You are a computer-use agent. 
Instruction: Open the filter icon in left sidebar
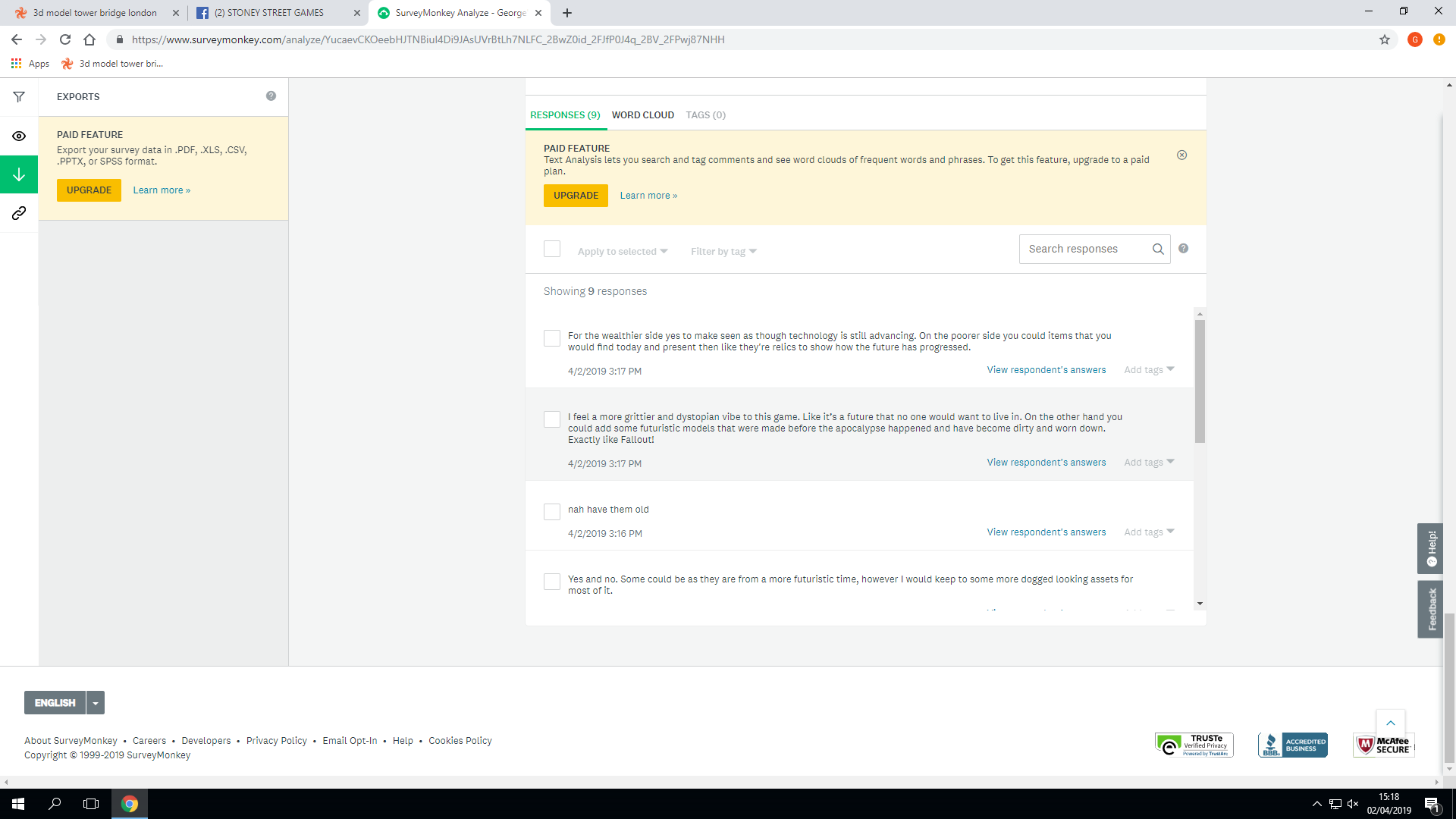(x=19, y=97)
